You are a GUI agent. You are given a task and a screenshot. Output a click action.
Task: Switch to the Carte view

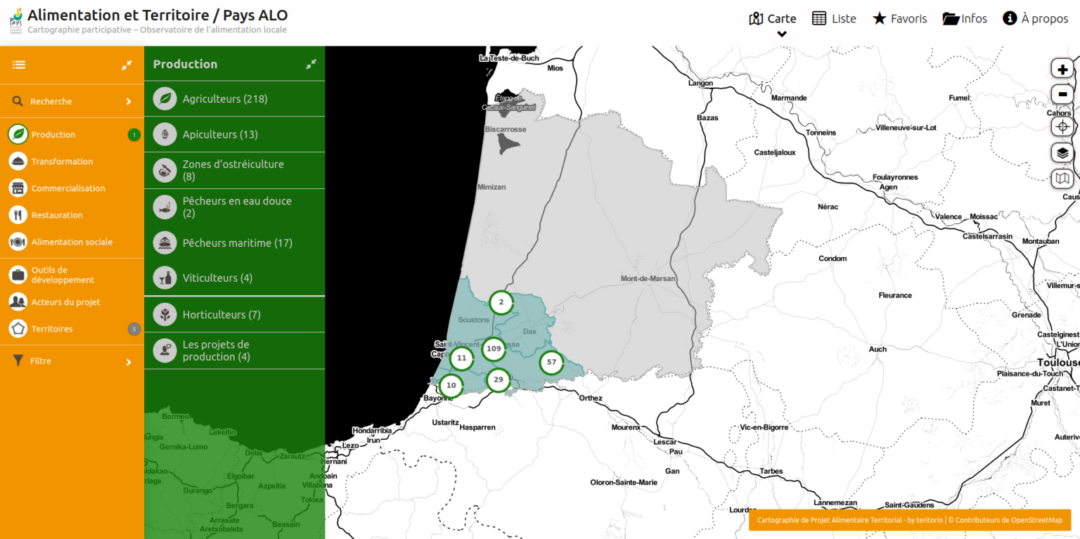(773, 19)
